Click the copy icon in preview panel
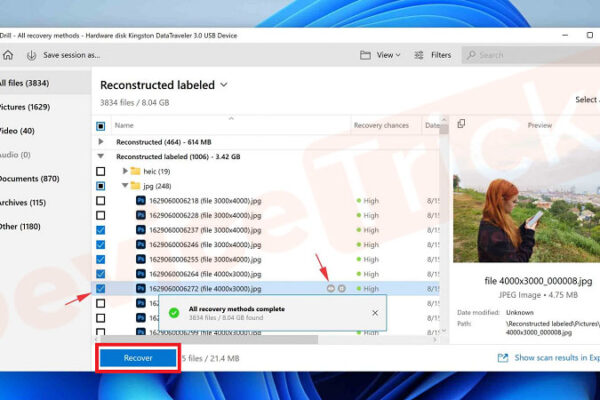This screenshot has height=400, width=600. point(461,124)
